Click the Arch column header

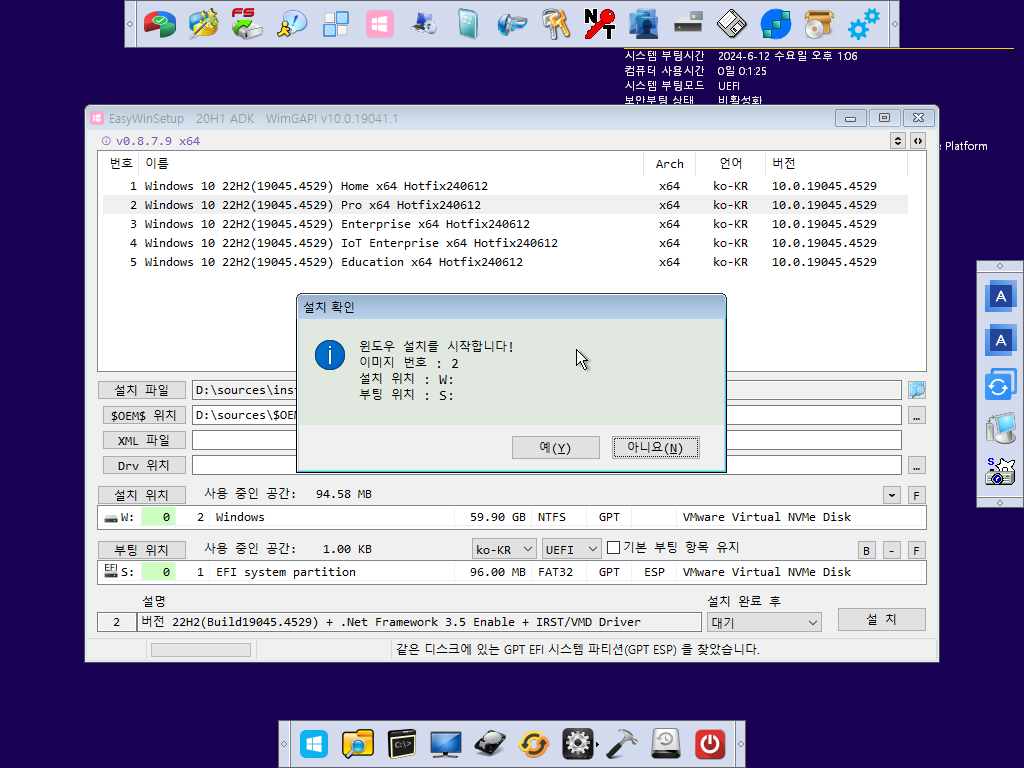[x=669, y=163]
